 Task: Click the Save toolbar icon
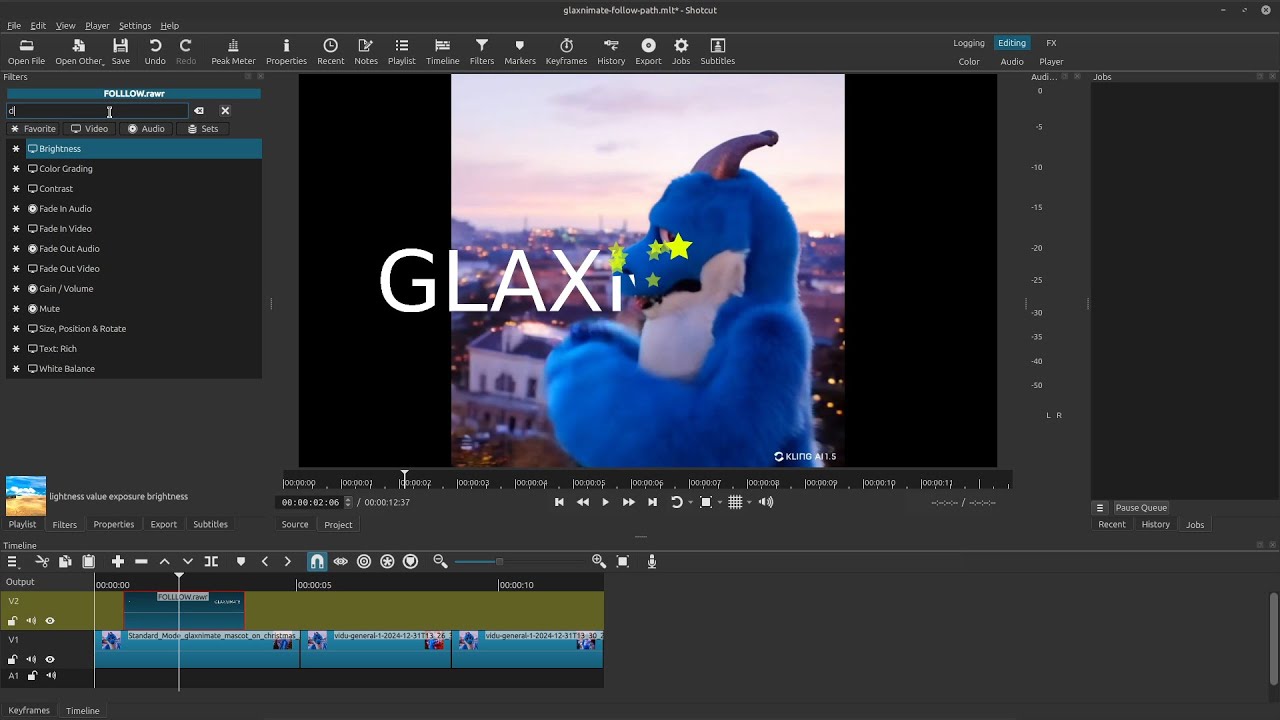click(x=120, y=51)
